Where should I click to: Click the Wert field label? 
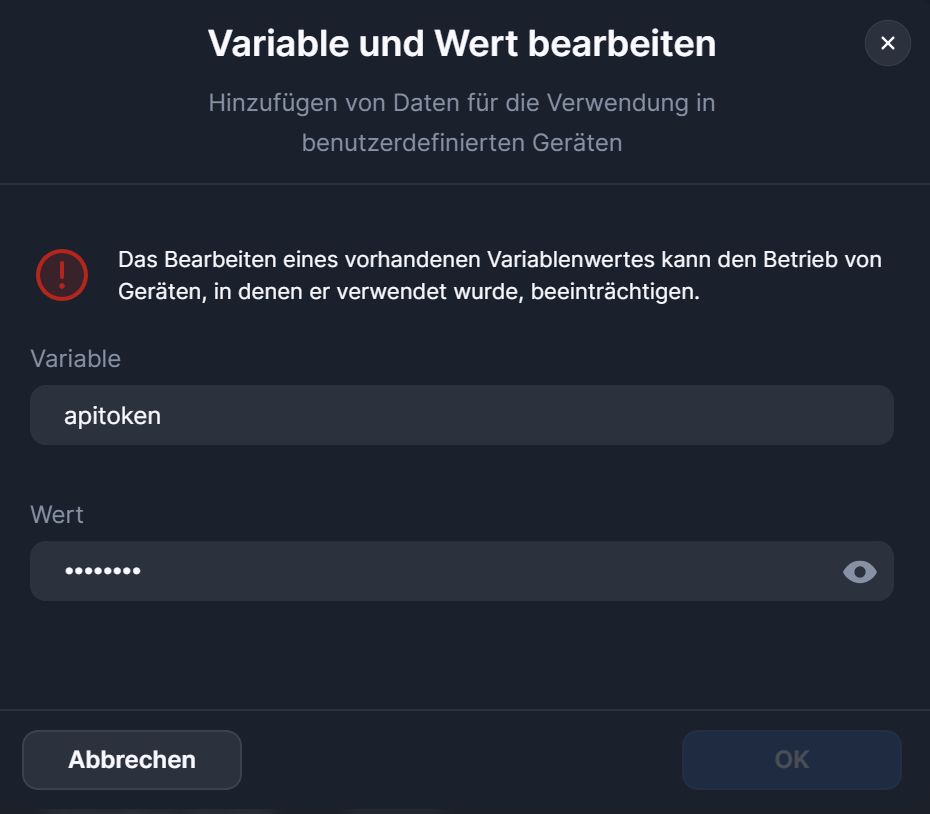57,514
